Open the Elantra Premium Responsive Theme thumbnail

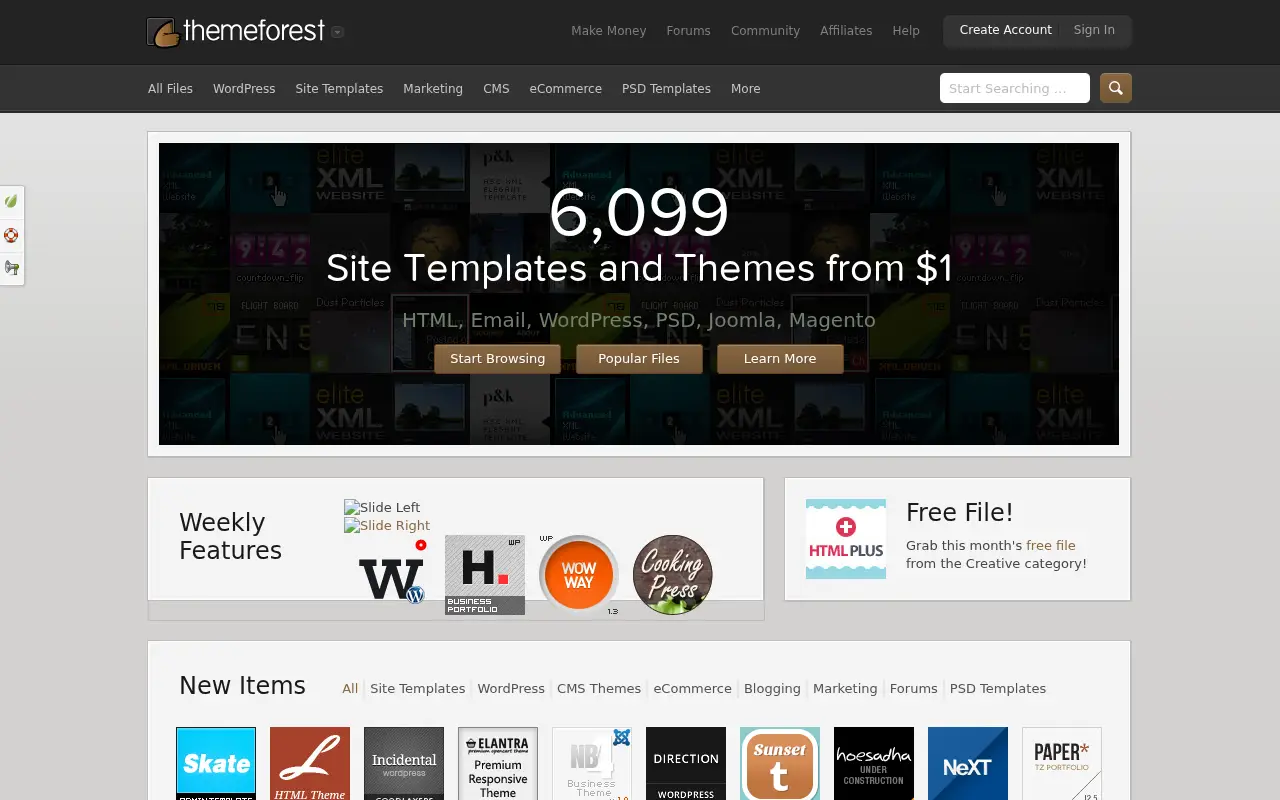(x=498, y=763)
